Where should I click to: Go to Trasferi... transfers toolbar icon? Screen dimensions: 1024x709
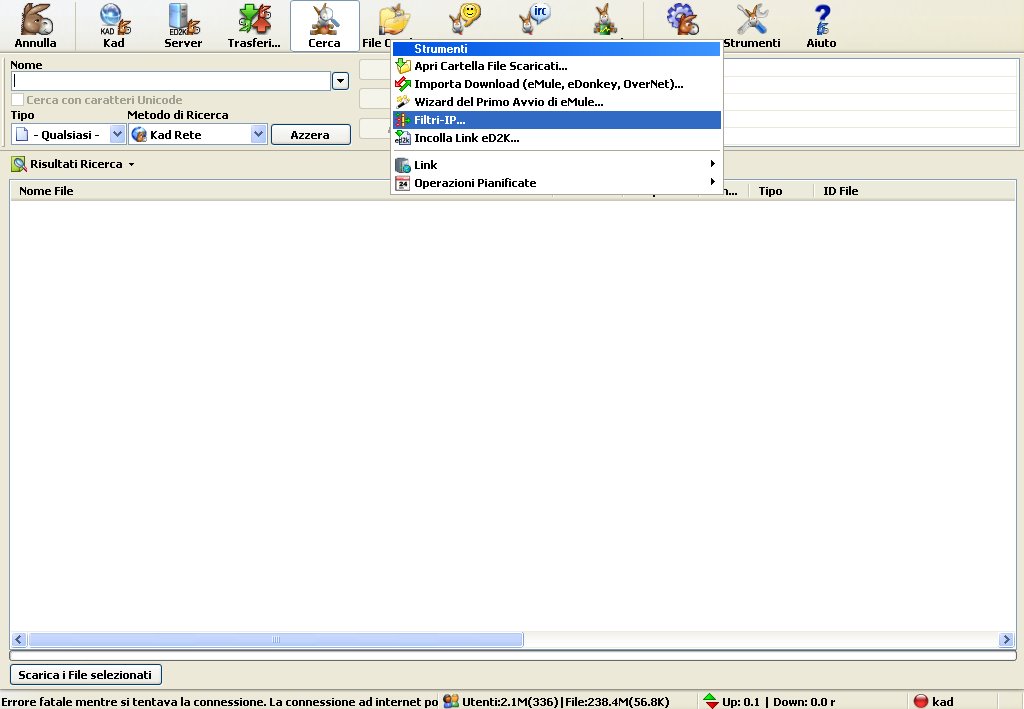point(254,19)
